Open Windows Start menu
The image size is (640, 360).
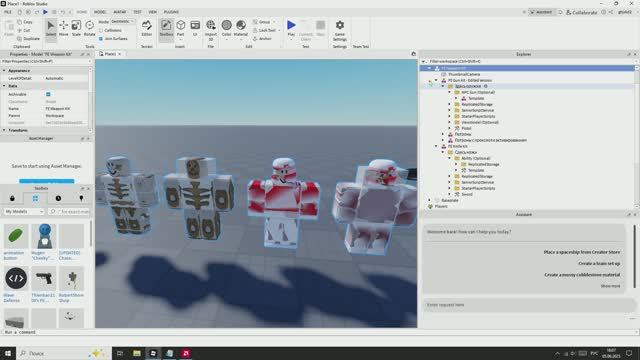[8, 353]
